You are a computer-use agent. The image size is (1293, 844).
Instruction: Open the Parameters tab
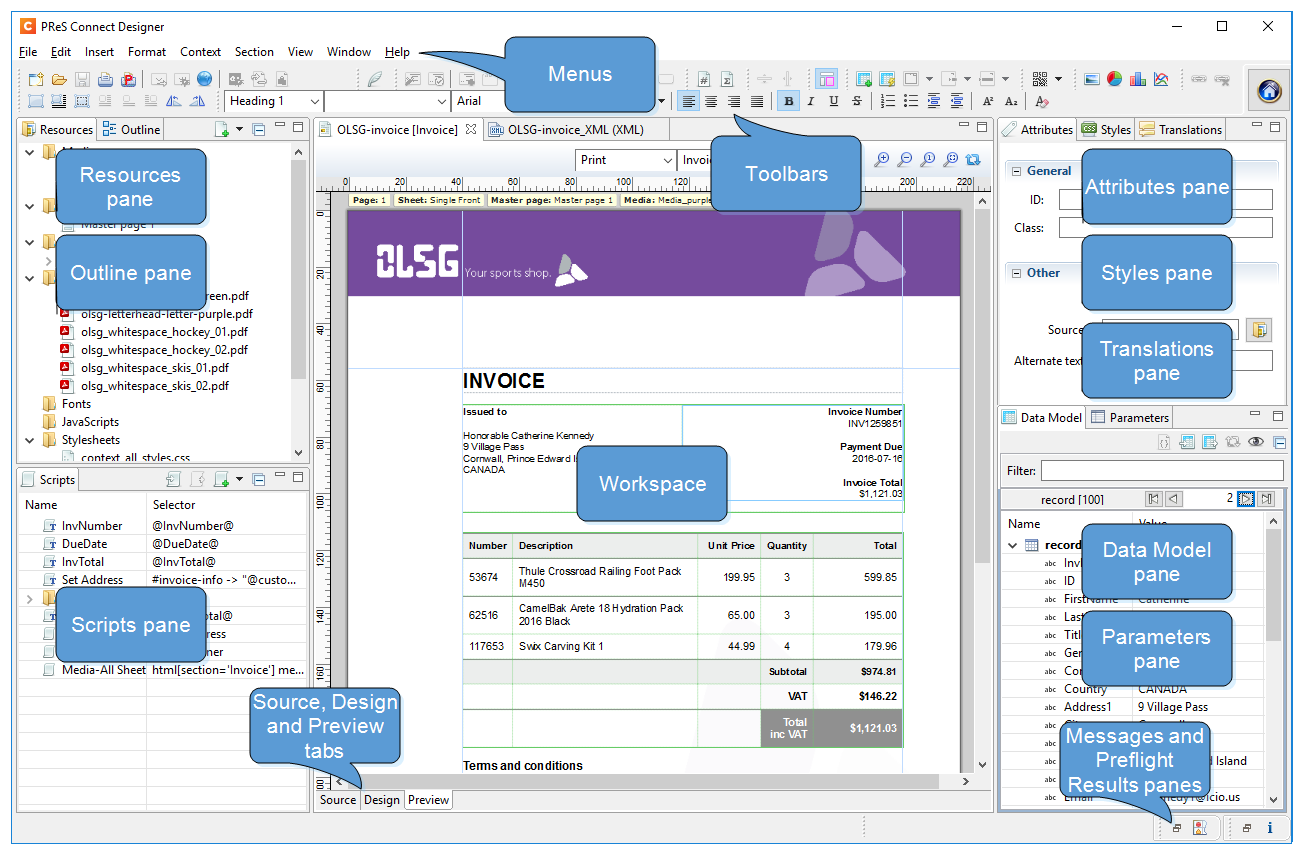pyautogui.click(x=1130, y=418)
